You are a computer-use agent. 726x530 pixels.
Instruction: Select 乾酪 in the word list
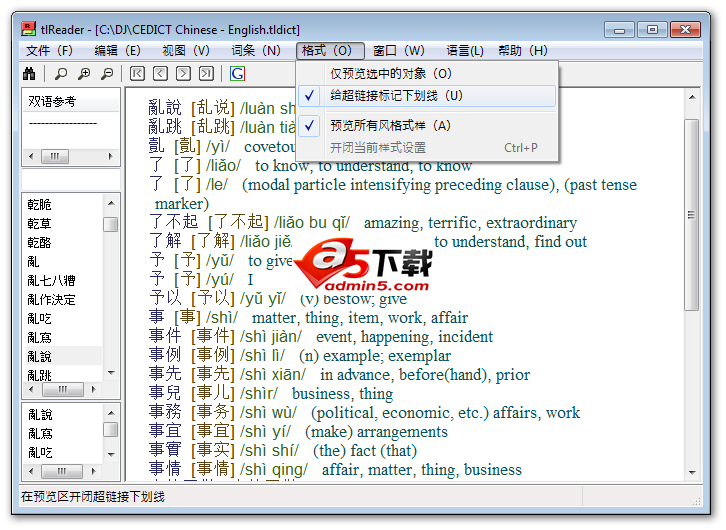pyautogui.click(x=39, y=243)
